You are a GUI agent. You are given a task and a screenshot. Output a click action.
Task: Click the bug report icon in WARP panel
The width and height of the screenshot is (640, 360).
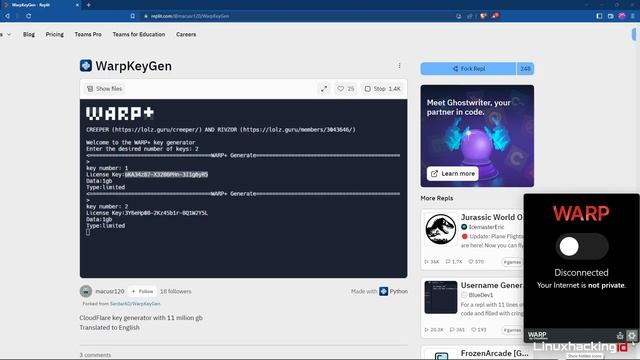point(620,336)
